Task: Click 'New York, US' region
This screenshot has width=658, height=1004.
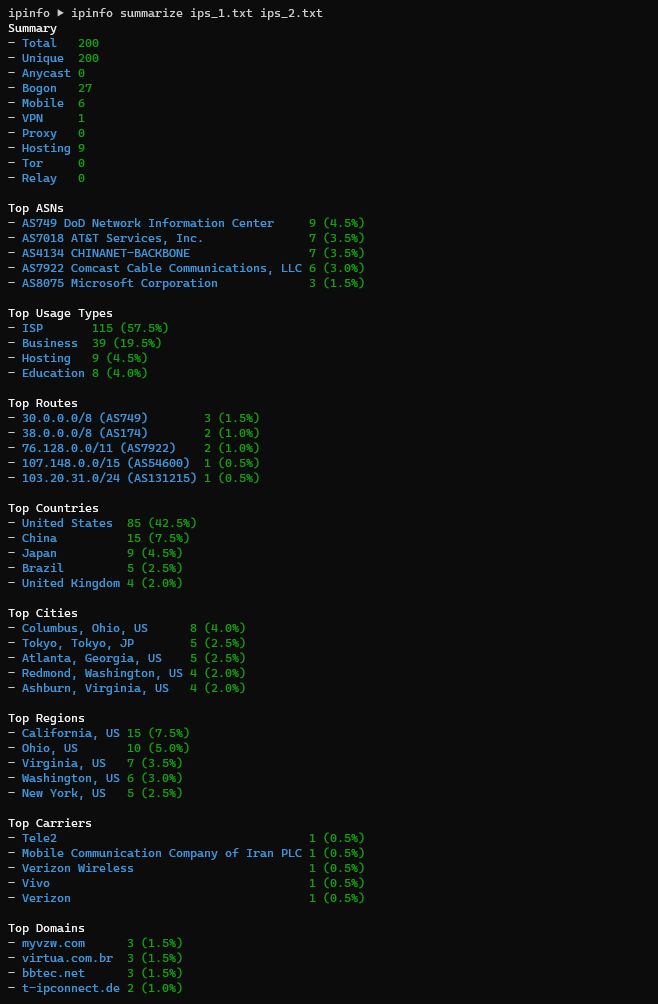Action: click(x=64, y=793)
